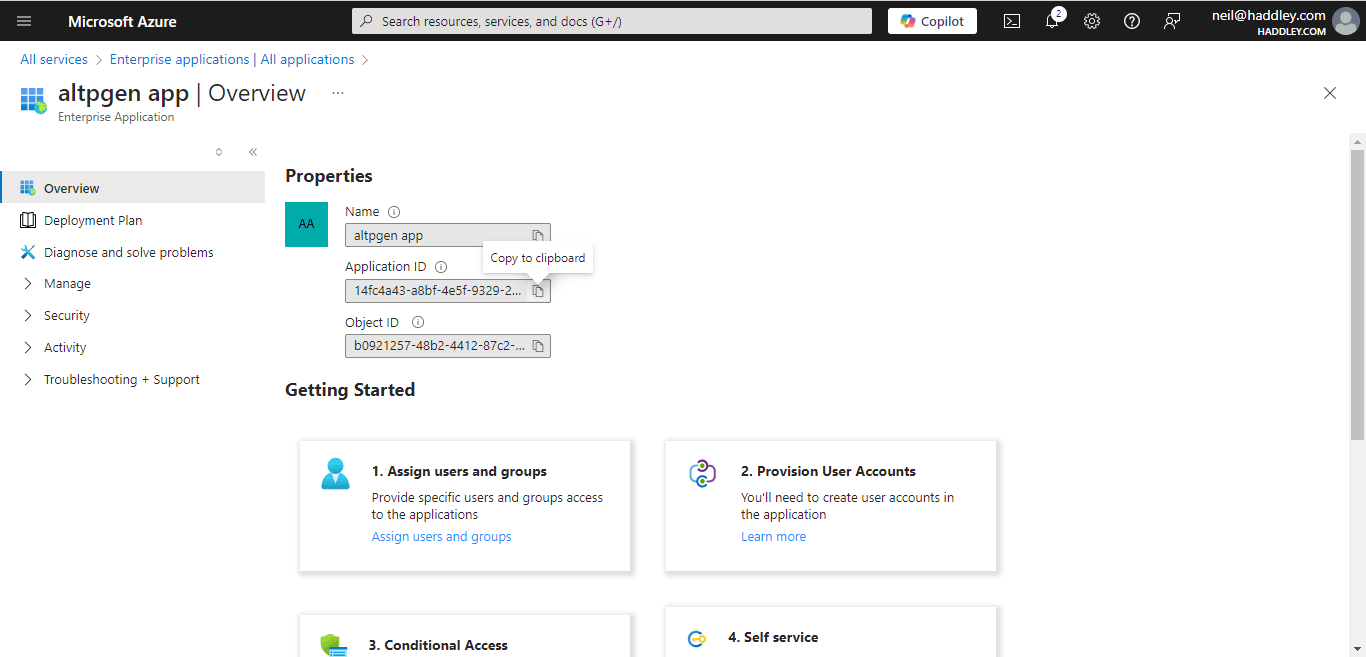Image resolution: width=1366 pixels, height=657 pixels.
Task: Collapse the left navigation pane
Action: (253, 152)
